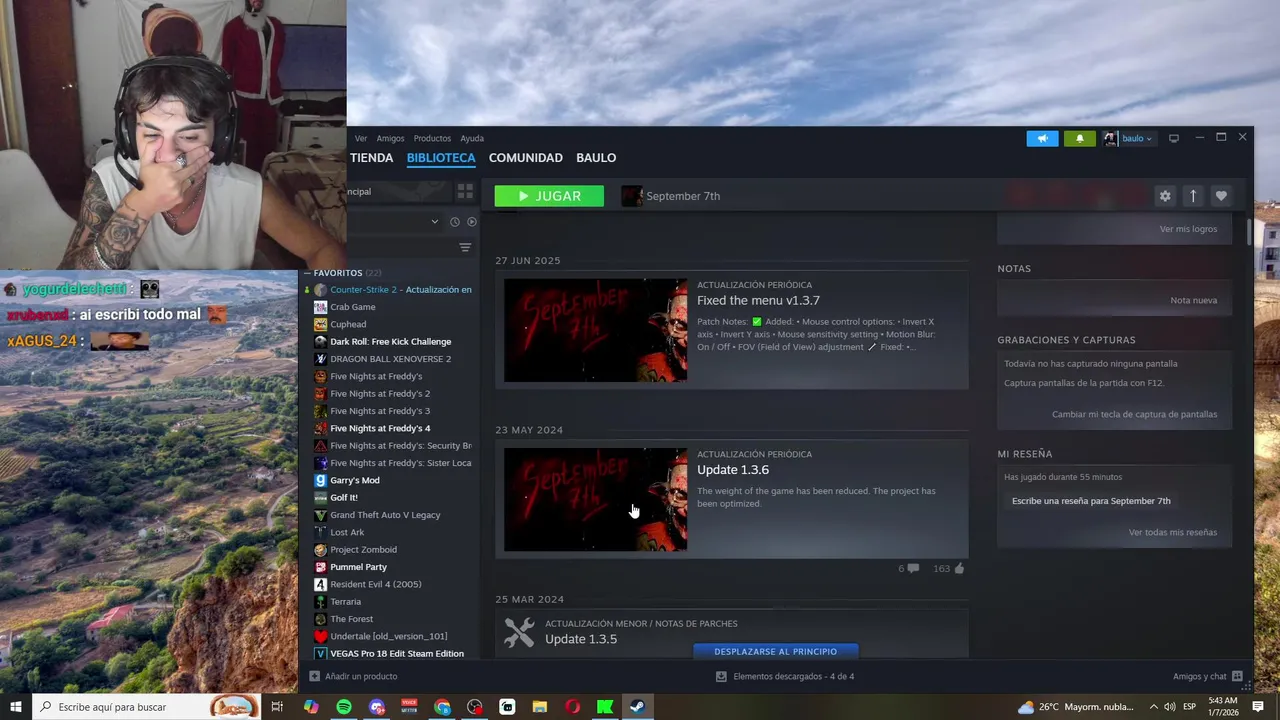The height and width of the screenshot is (720, 1280).
Task: Click Golf It! game icon
Action: pos(320,498)
